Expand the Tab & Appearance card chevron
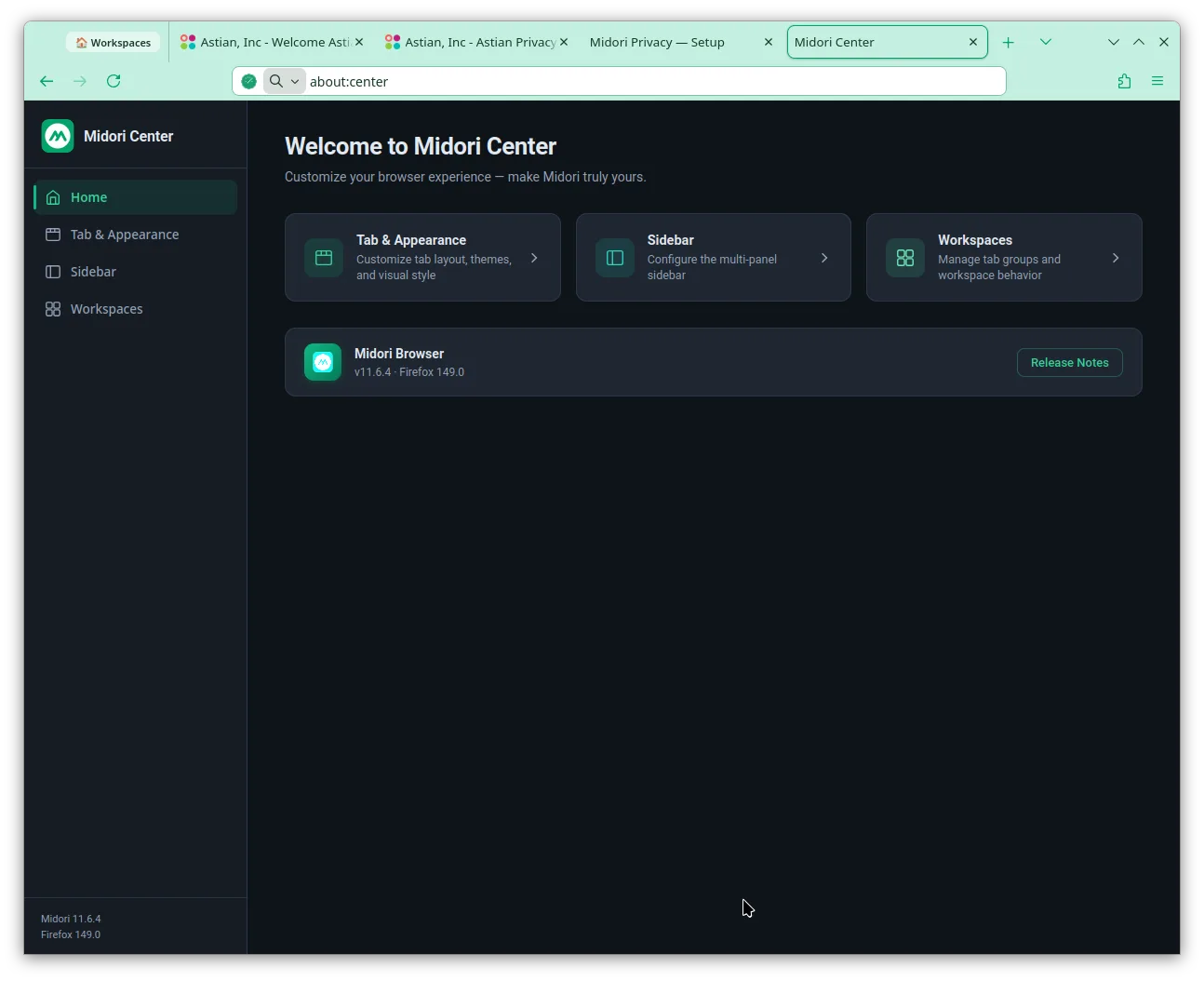Screen dimensions: 1204x981 point(534,258)
